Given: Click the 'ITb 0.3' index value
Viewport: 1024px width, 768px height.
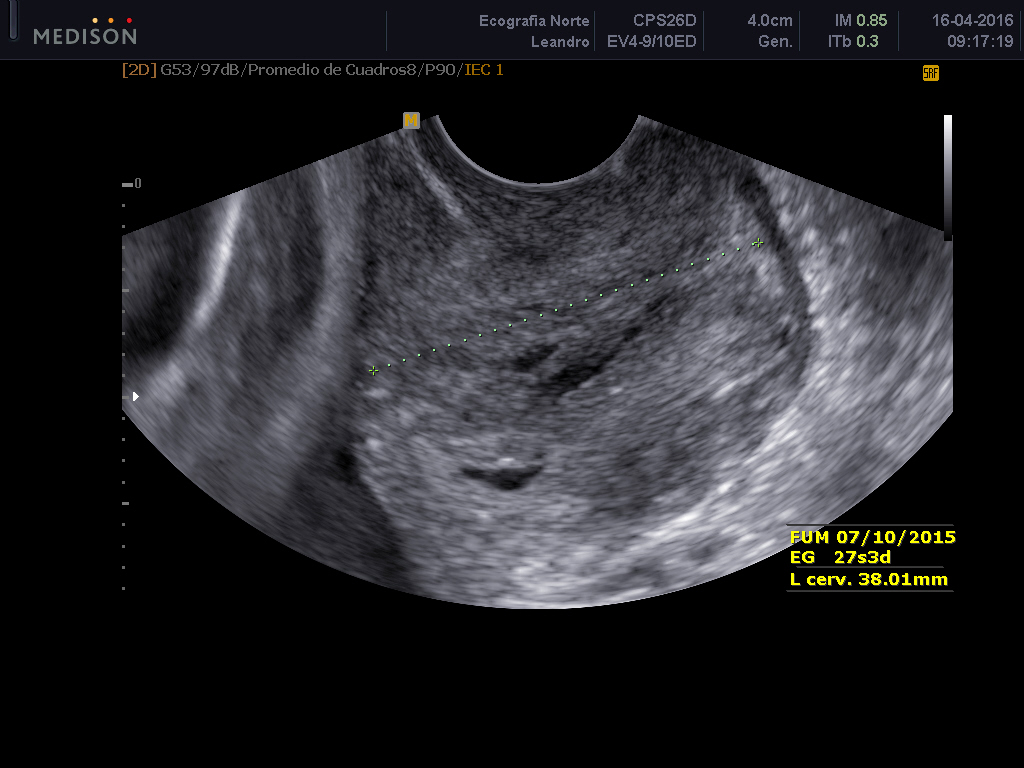Looking at the screenshot, I should (x=853, y=41).
